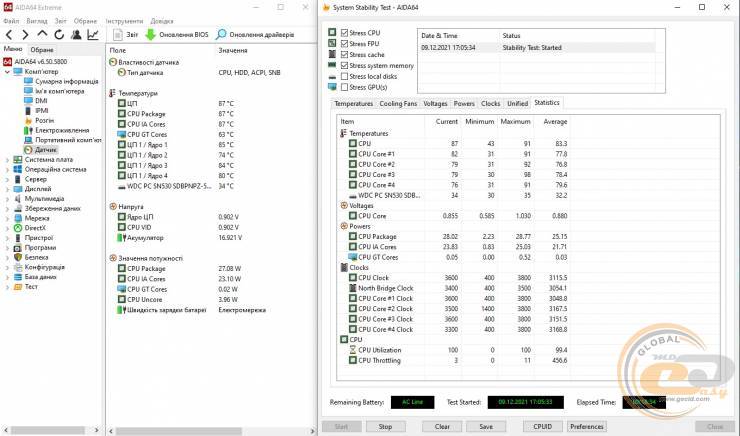Switch to the Обране tab
740x436 pixels.
click(x=42, y=50)
